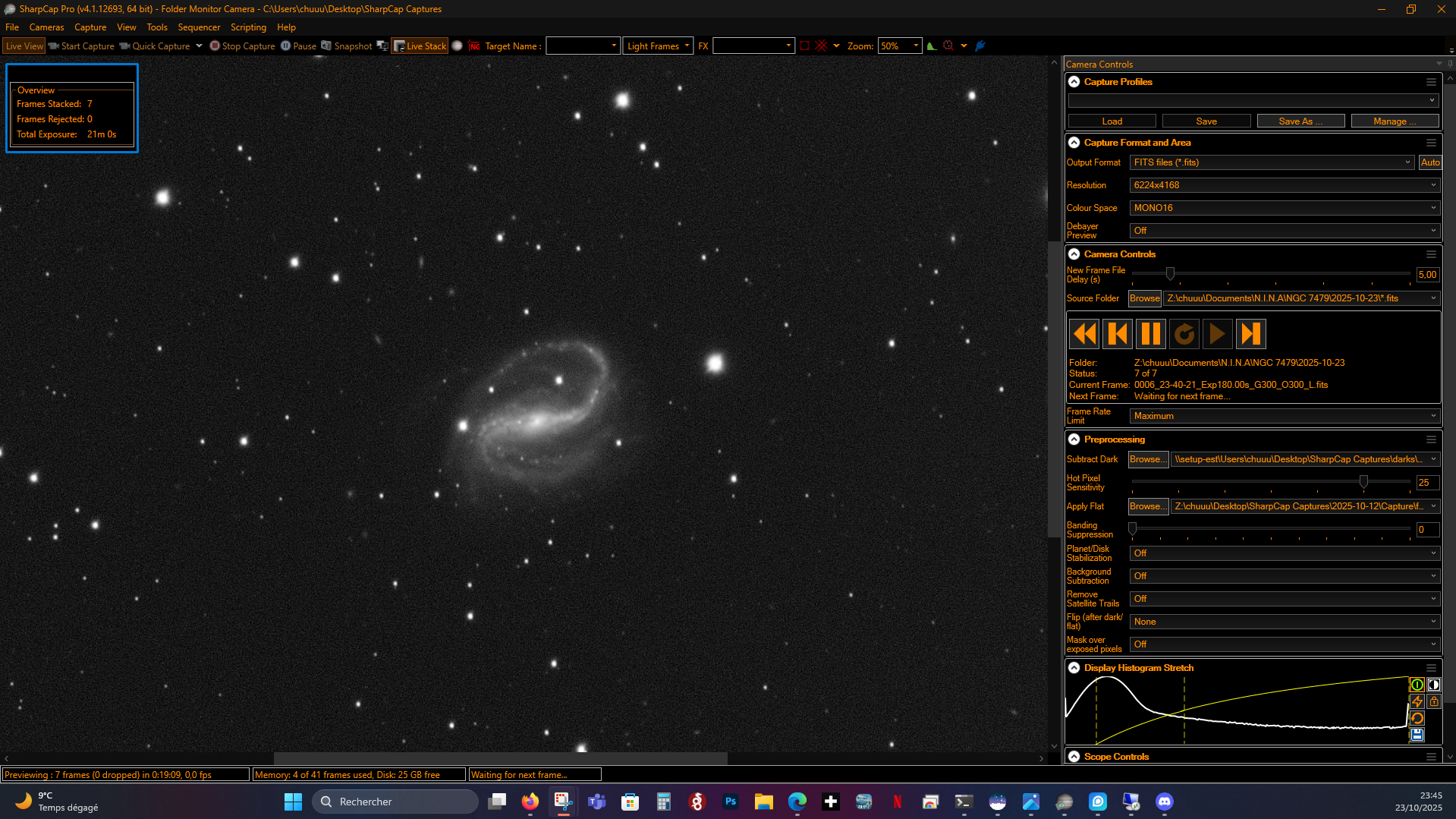This screenshot has height=819, width=1456.
Task: Click the auto-stretch lightning bolt icon
Action: [1417, 701]
